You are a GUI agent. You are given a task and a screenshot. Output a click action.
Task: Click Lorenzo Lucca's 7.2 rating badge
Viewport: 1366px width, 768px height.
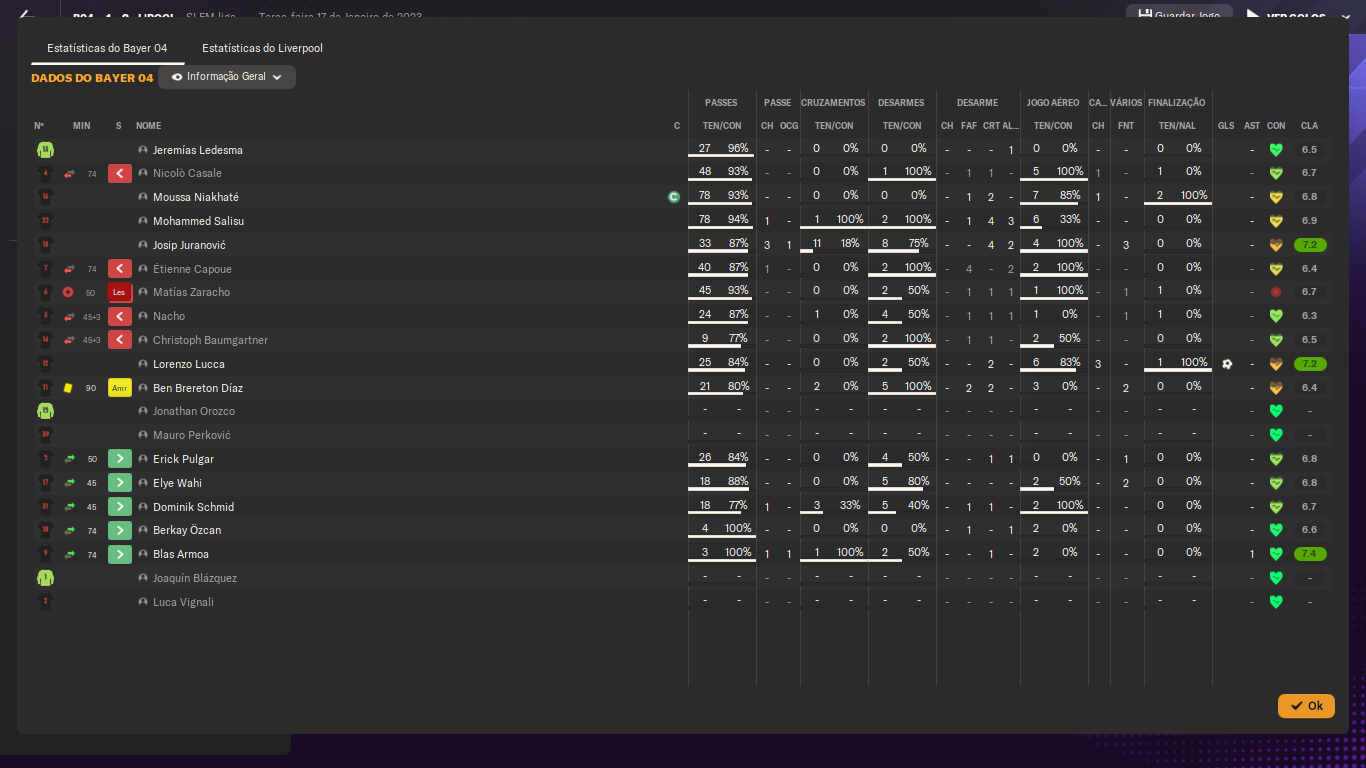tap(1310, 364)
